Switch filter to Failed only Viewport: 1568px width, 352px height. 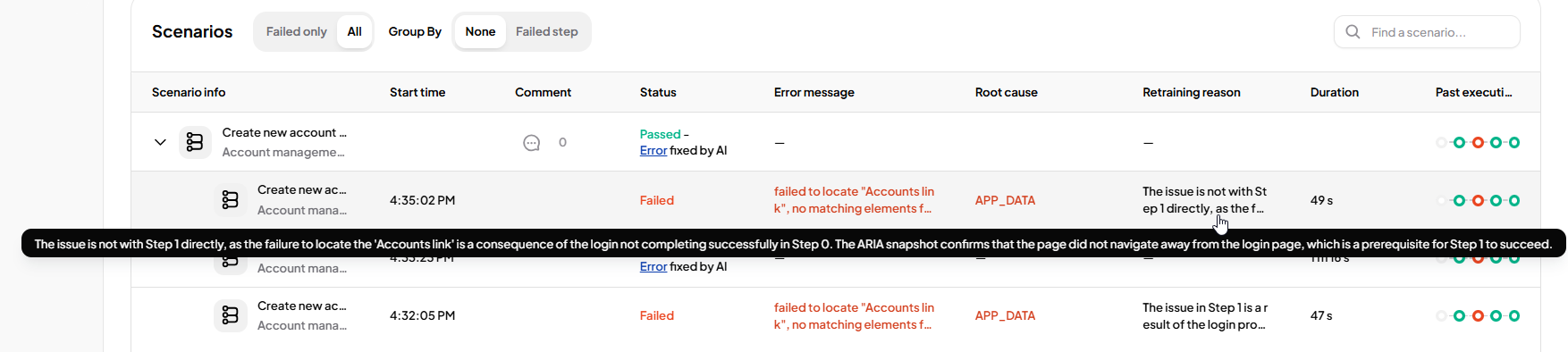(296, 32)
